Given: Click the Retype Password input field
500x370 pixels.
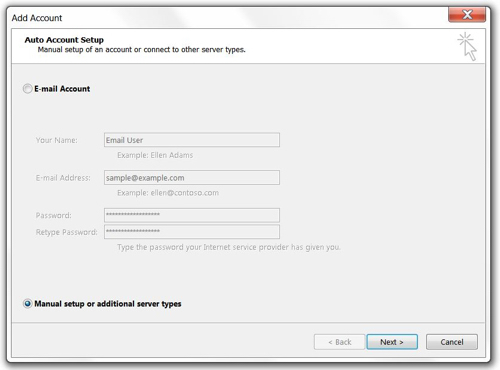Looking at the screenshot, I should tap(192, 232).
